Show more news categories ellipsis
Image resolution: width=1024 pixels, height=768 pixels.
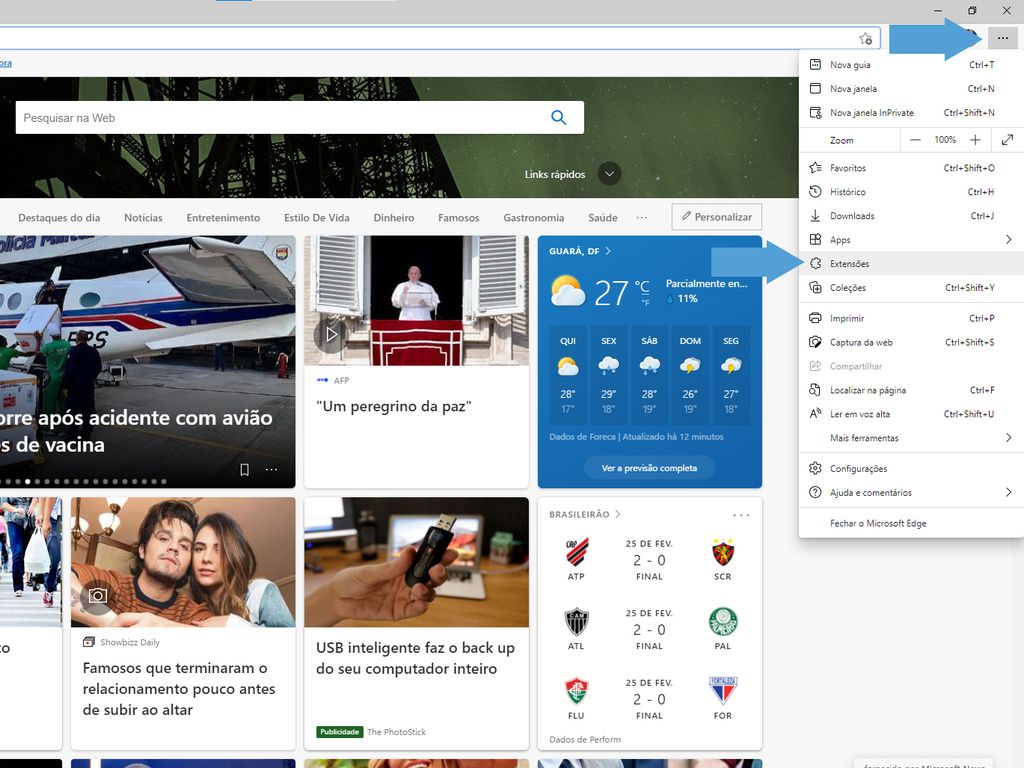pyautogui.click(x=642, y=217)
